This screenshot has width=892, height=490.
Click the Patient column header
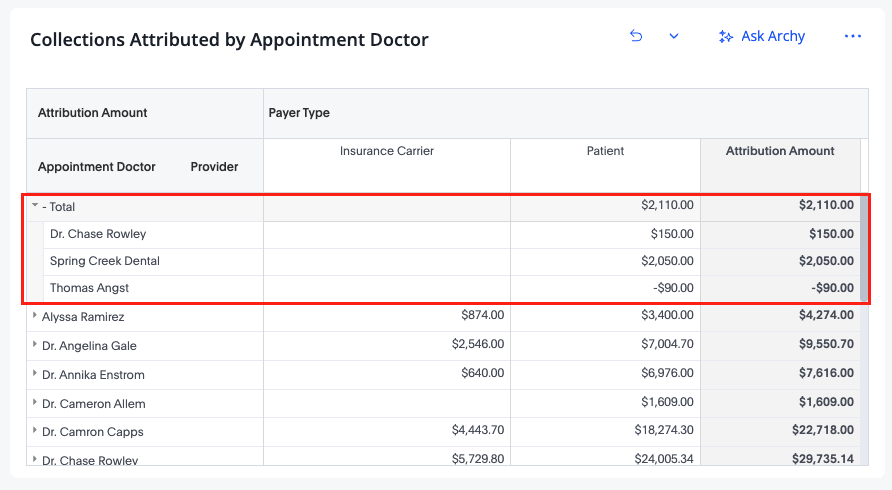tap(605, 151)
